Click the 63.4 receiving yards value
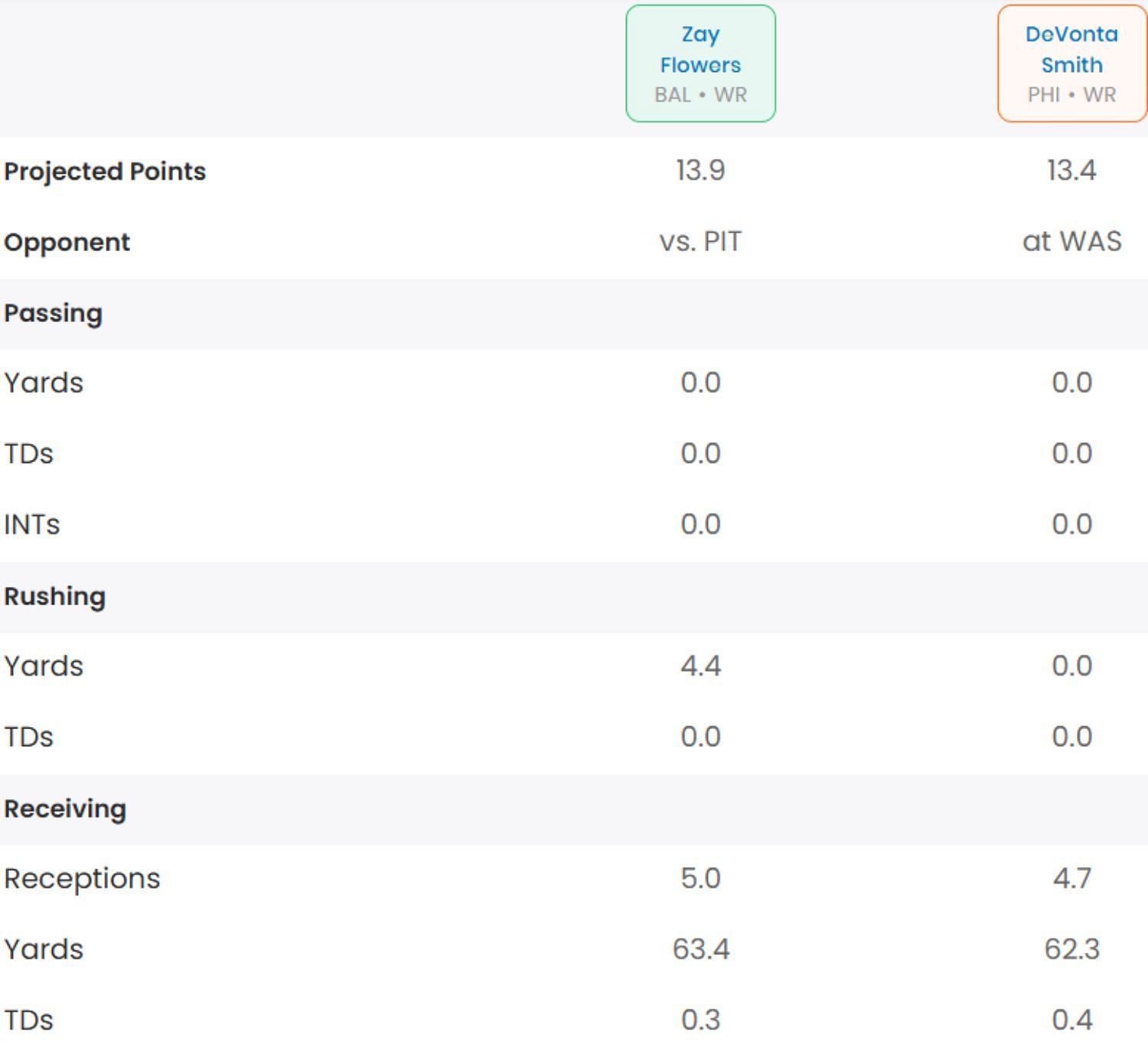Image resolution: width=1148 pixels, height=1043 pixels. (700, 949)
